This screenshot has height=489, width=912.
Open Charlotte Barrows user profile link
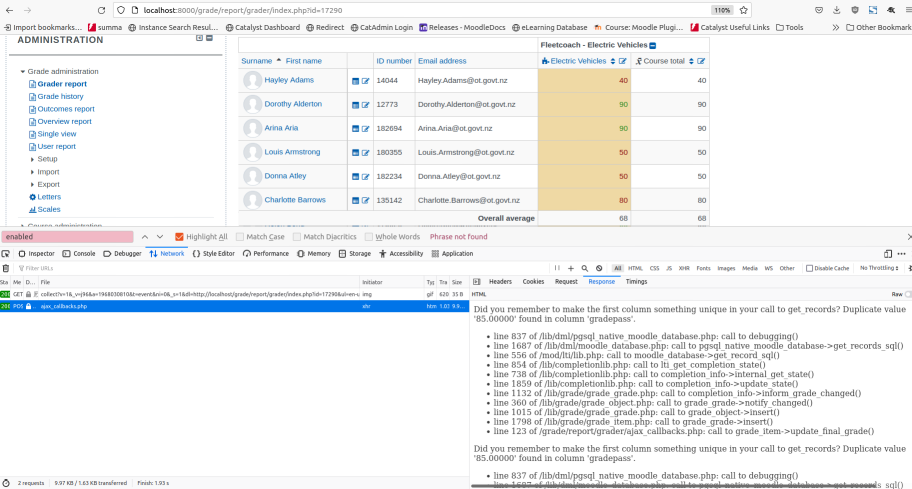point(295,200)
